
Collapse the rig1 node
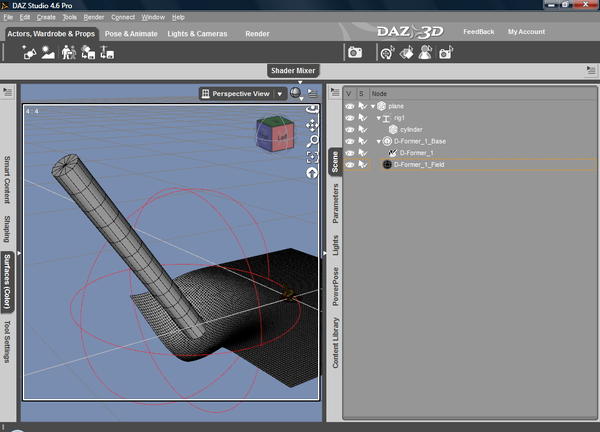(378, 118)
